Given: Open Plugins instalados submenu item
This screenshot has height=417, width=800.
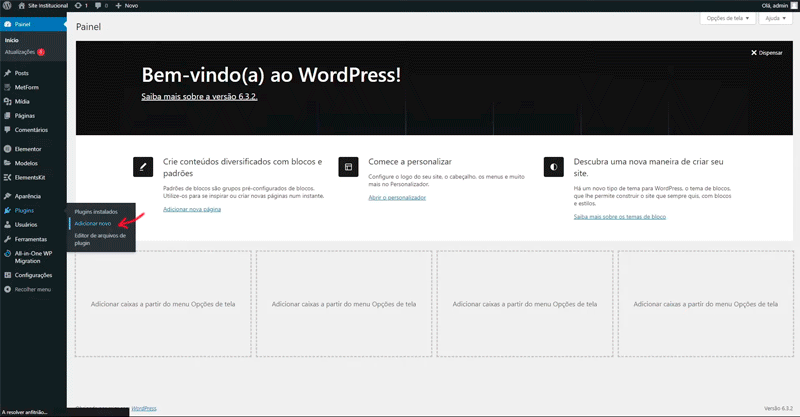Looking at the screenshot, I should 96,212.
